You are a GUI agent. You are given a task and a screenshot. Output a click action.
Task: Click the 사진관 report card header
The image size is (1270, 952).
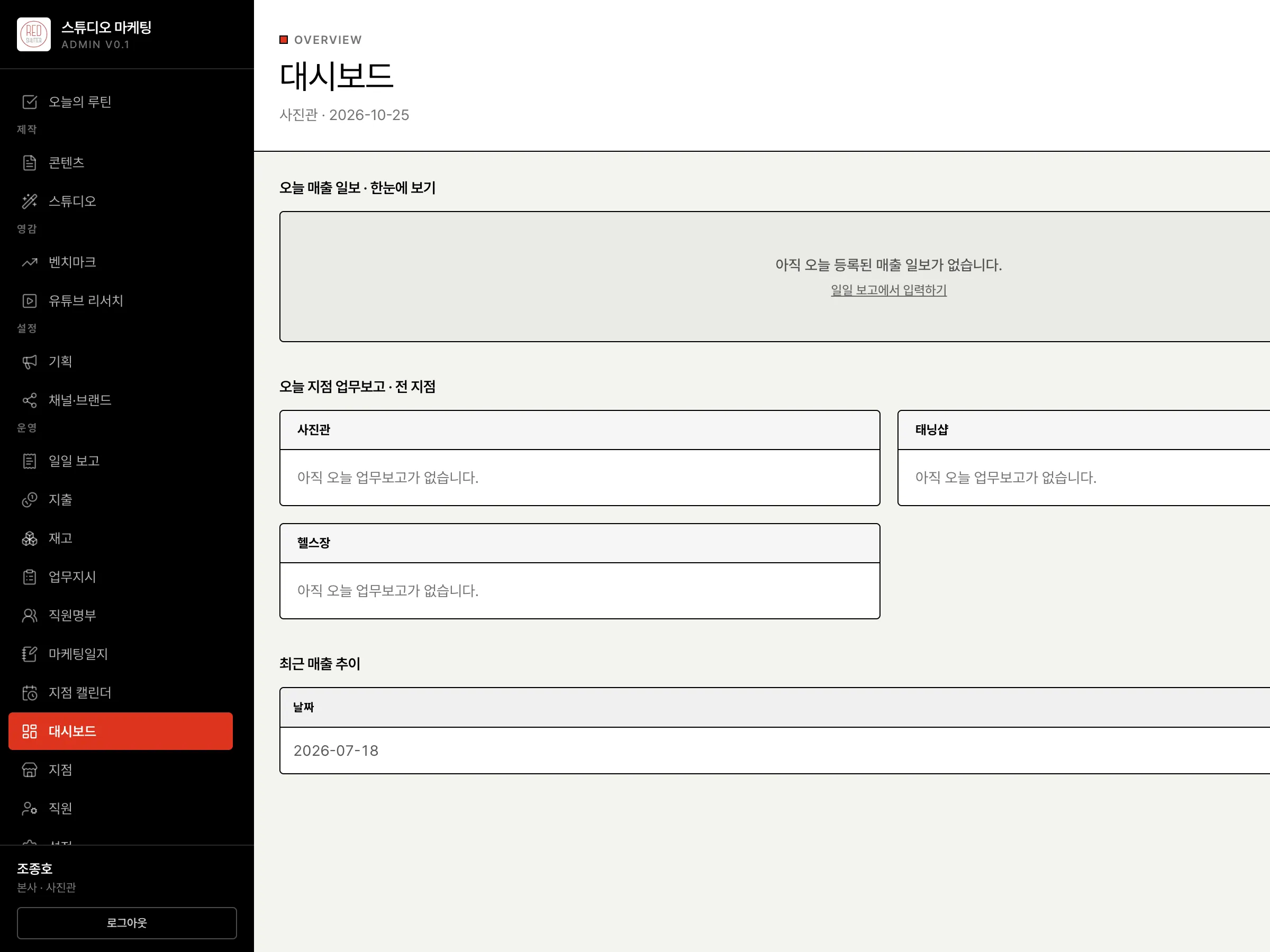[x=579, y=430]
